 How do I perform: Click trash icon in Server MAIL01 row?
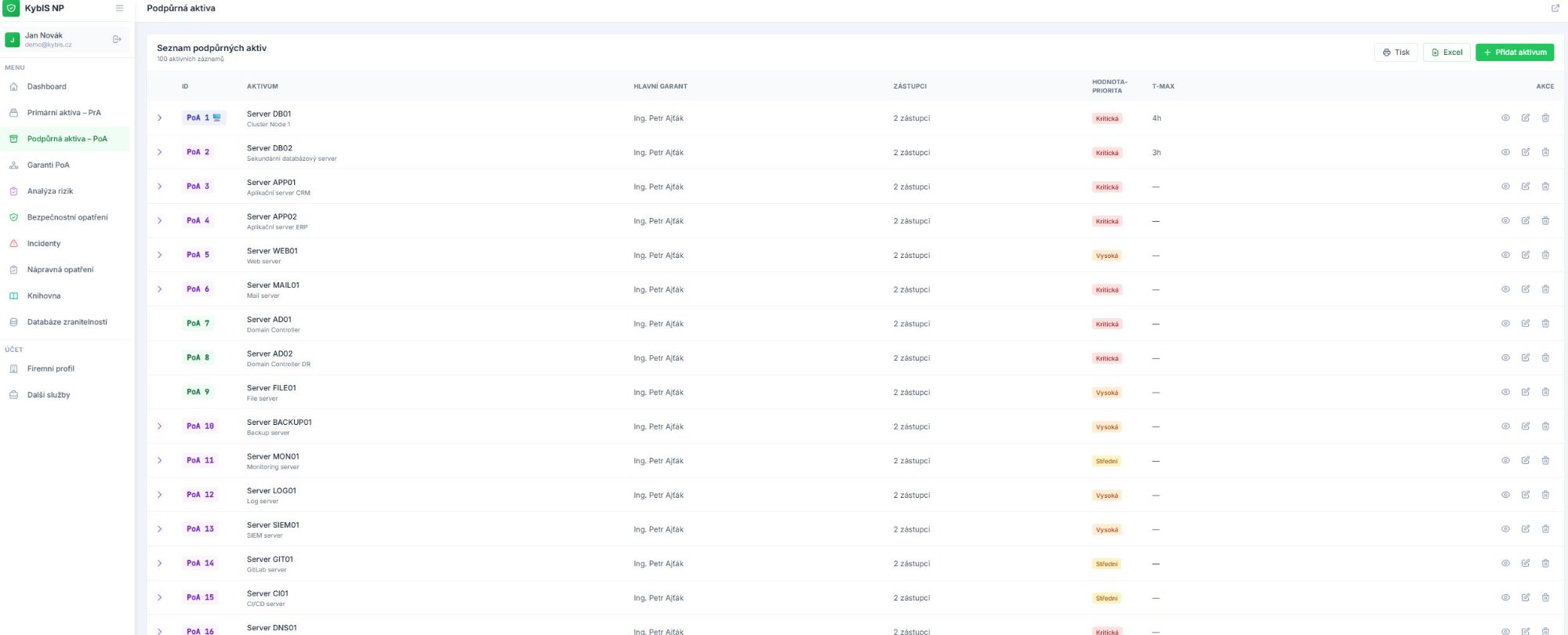pos(1545,289)
